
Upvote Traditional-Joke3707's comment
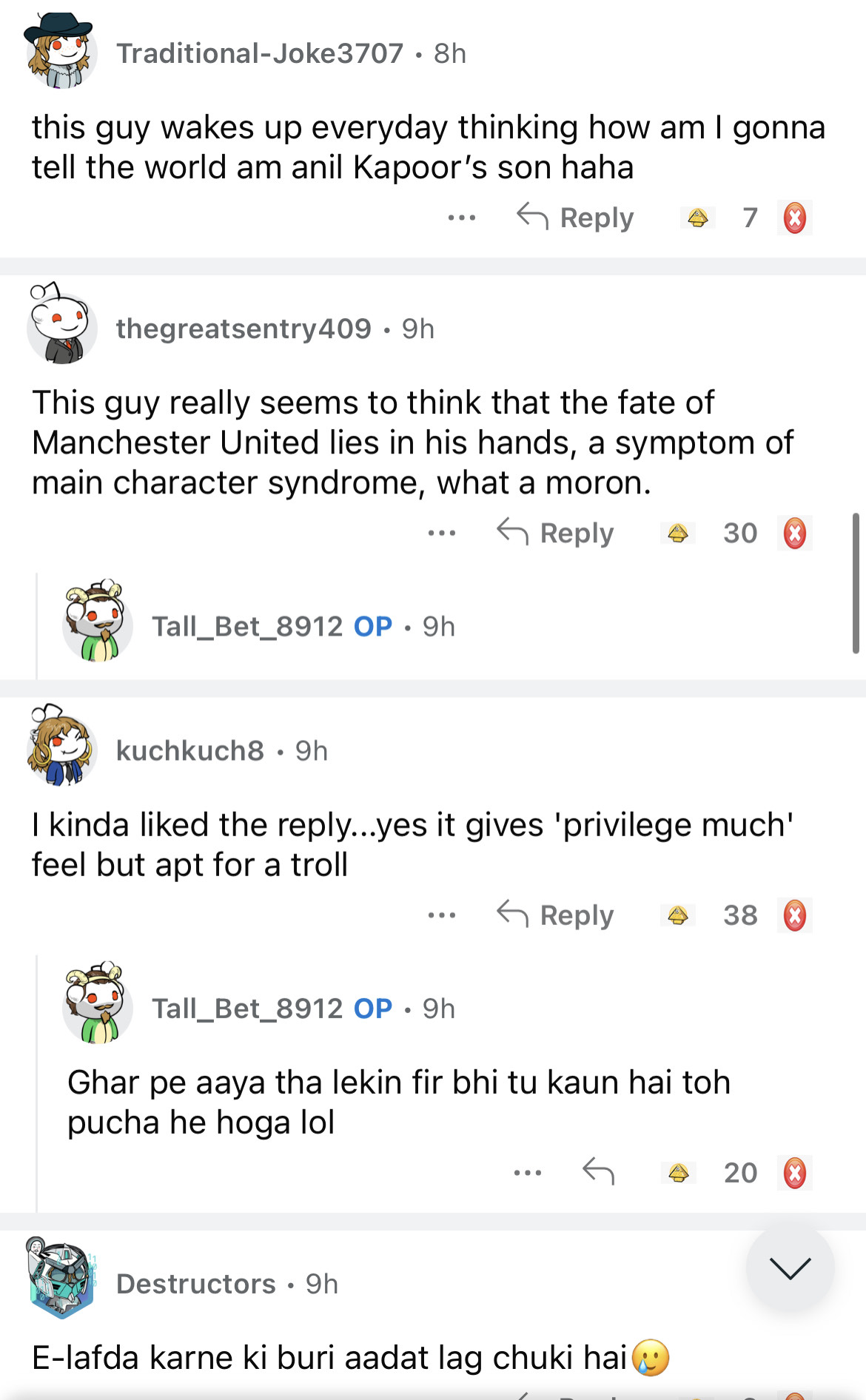[698, 218]
